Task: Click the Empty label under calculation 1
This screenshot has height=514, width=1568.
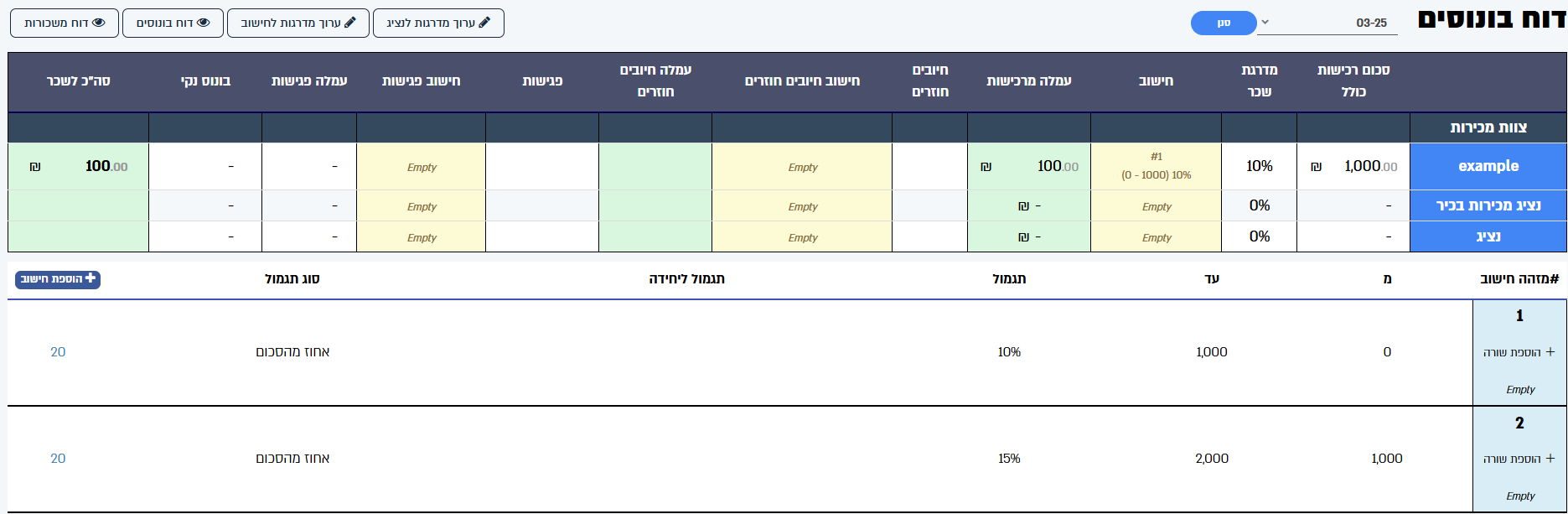Action: 1520,390
